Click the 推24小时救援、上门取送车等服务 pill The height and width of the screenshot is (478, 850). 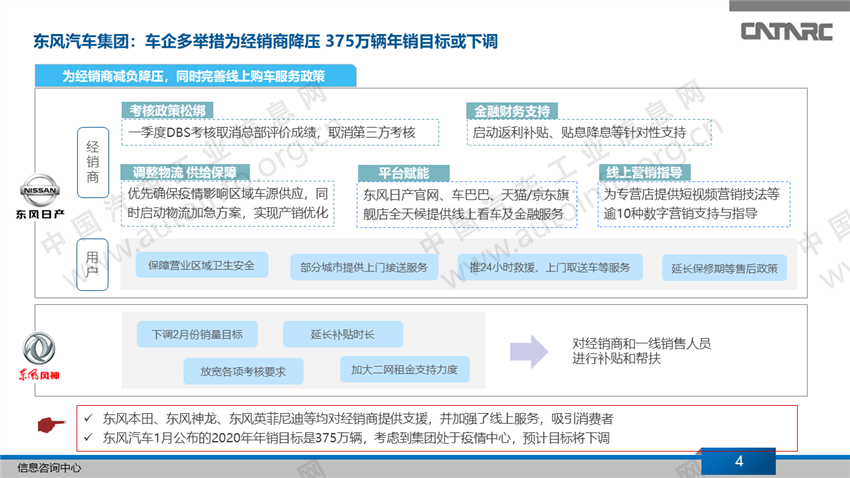coord(550,267)
